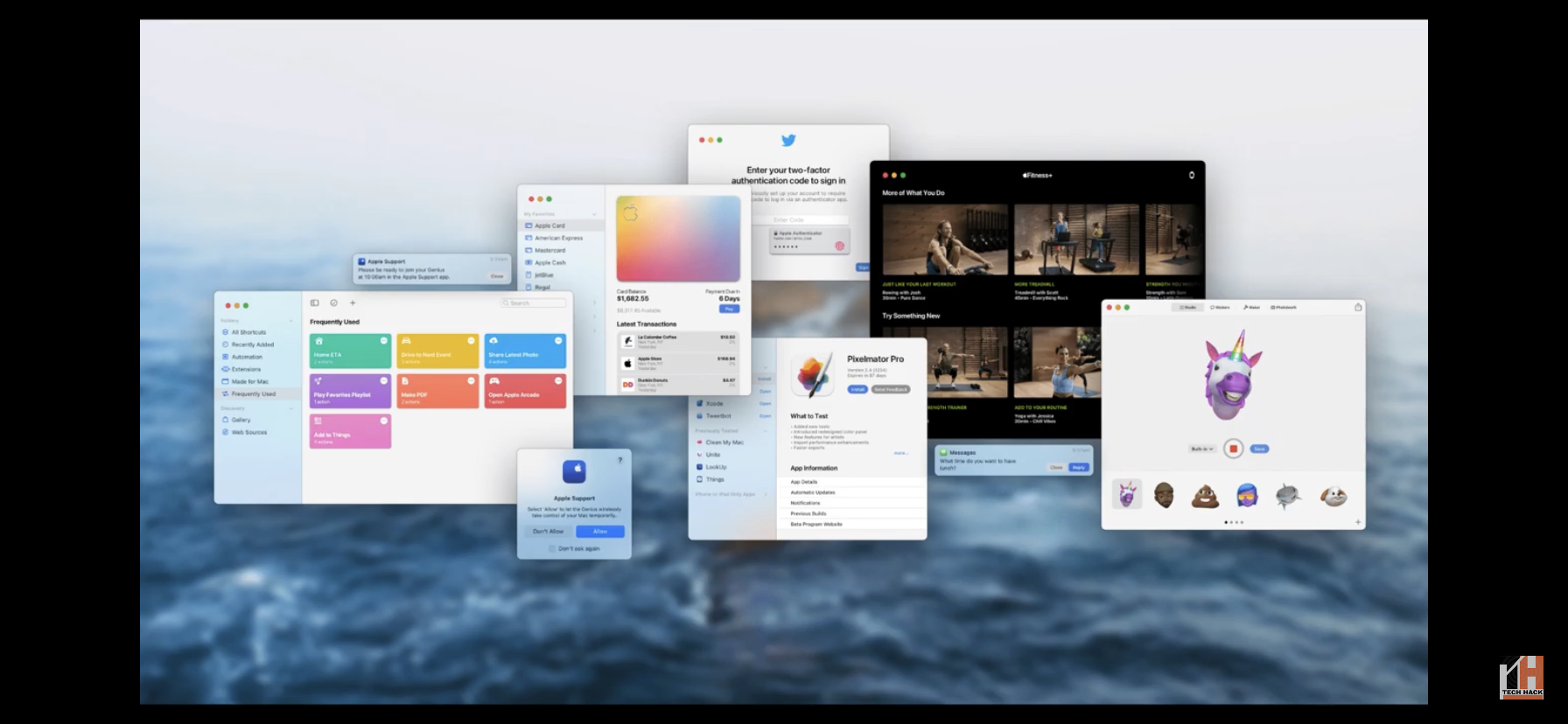Switch to the Photobooth tab in Memoji window
1568x724 pixels.
[1284, 308]
